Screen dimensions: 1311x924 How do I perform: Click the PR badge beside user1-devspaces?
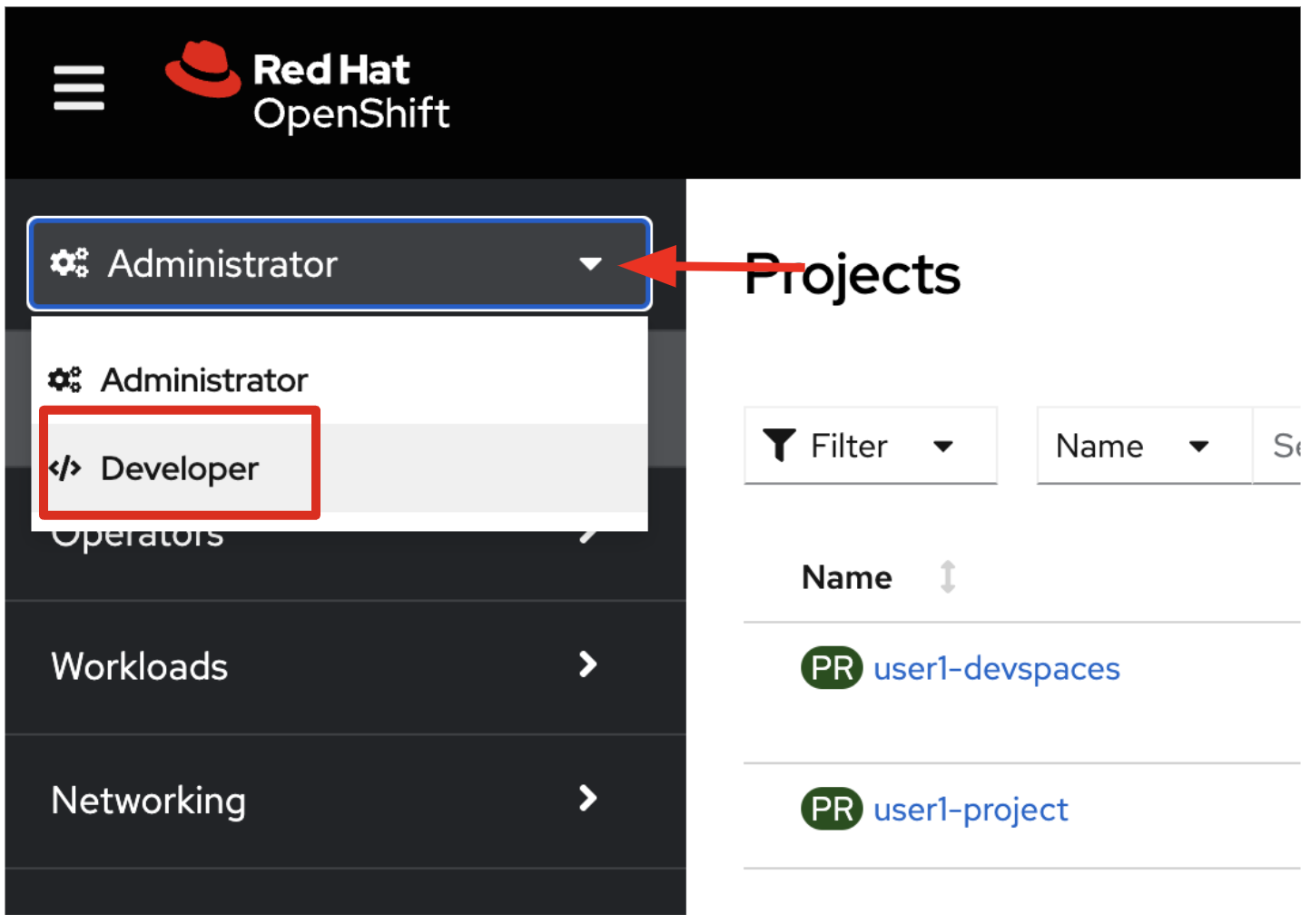(832, 669)
